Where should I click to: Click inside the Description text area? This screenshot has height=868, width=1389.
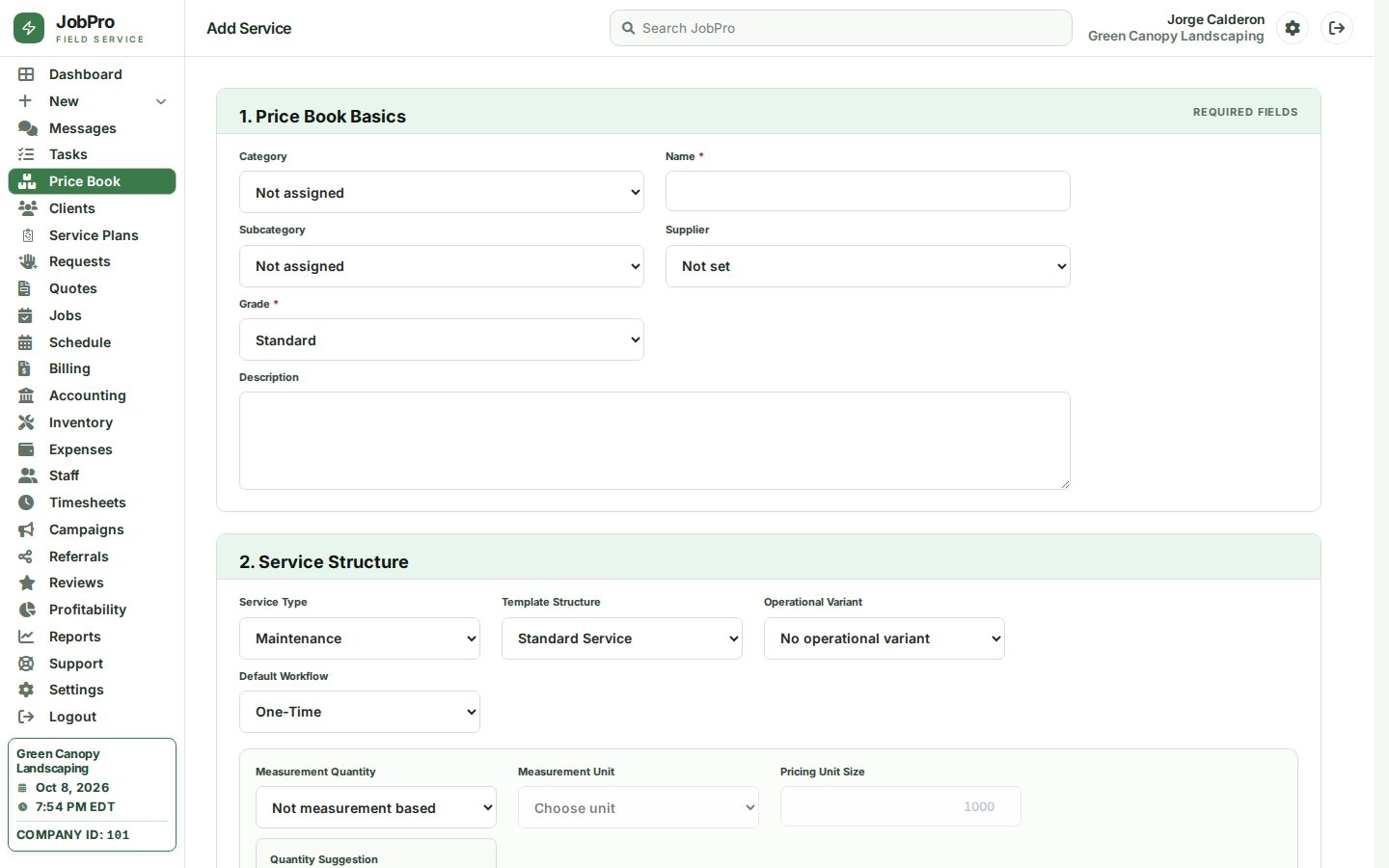(x=655, y=441)
